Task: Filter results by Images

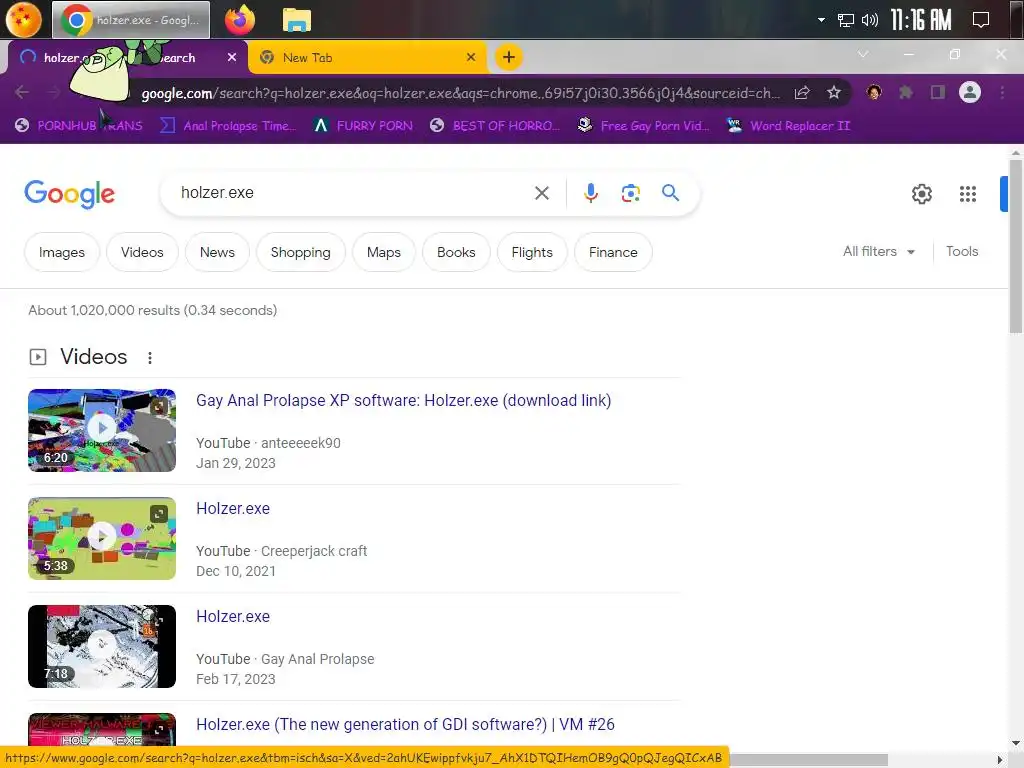Action: click(x=62, y=252)
